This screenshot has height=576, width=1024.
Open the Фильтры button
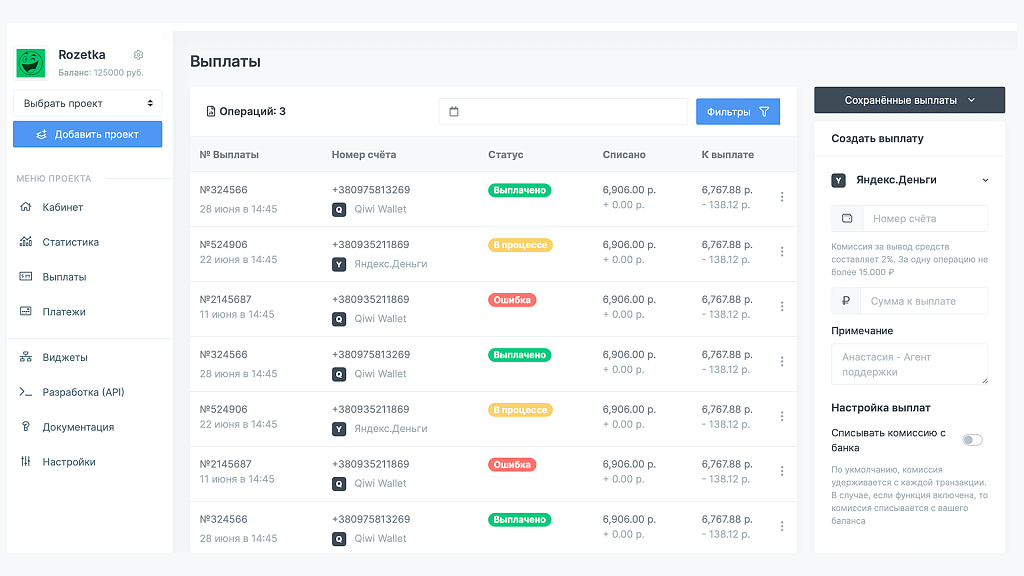tap(737, 112)
